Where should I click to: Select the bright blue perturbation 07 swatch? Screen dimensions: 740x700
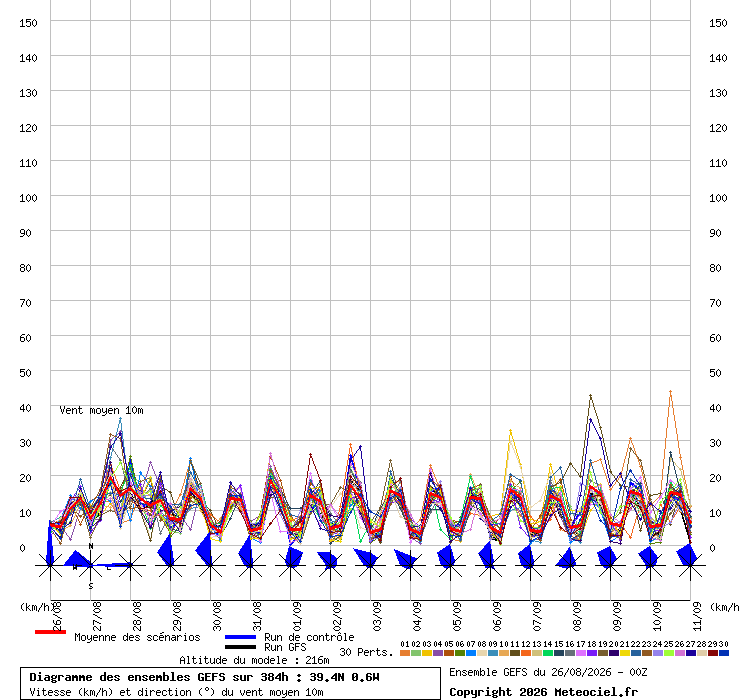pyautogui.click(x=471, y=653)
